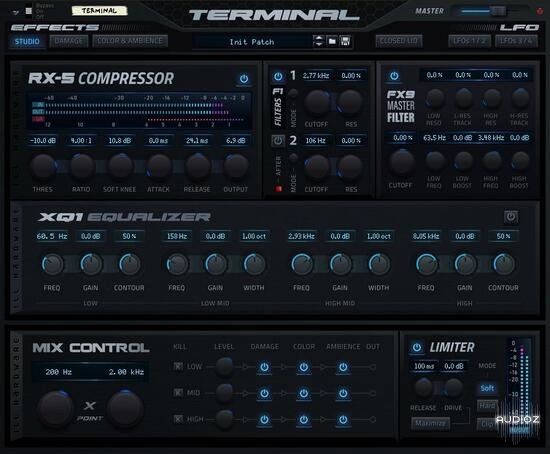Click Filter 1 mode selector button

(293, 93)
